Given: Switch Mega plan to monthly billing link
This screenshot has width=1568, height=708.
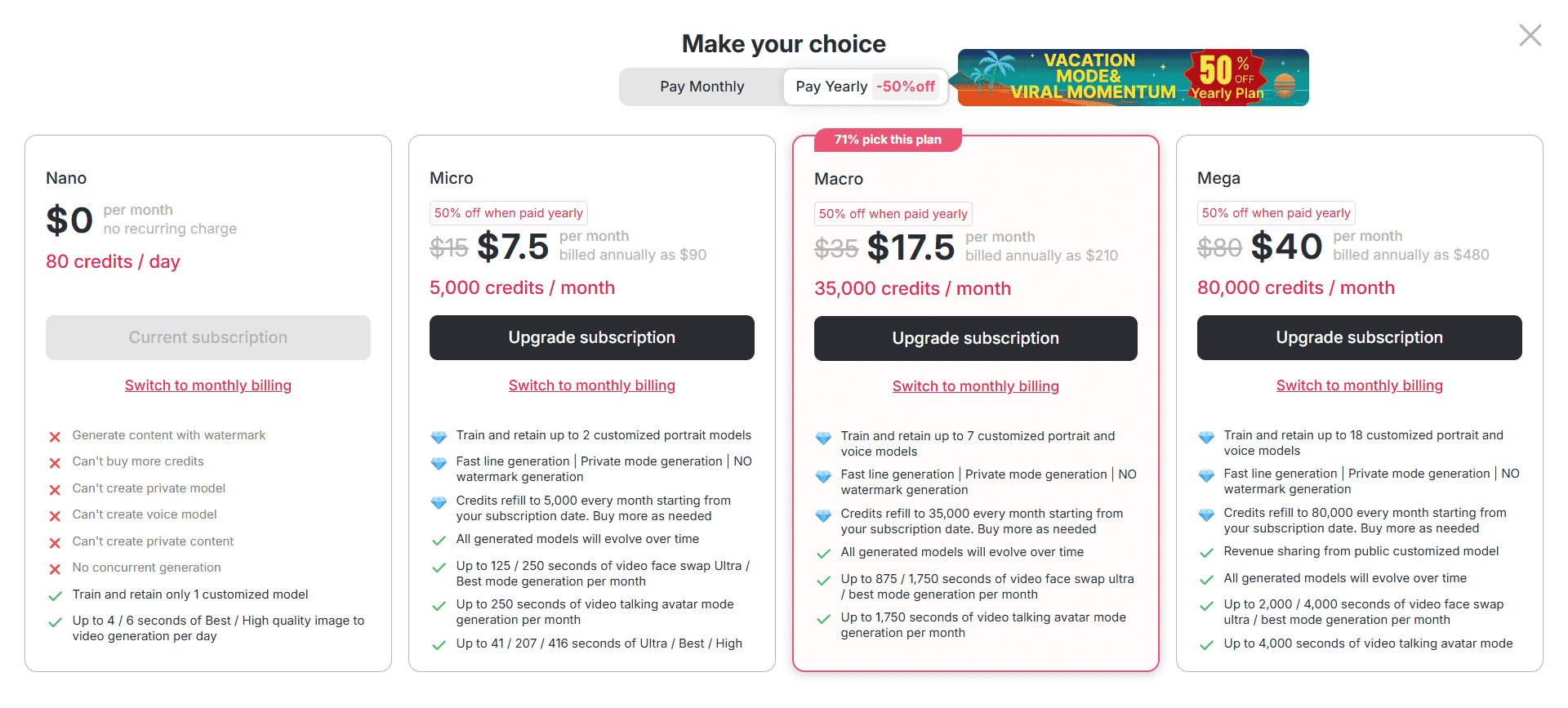Looking at the screenshot, I should 1359,385.
